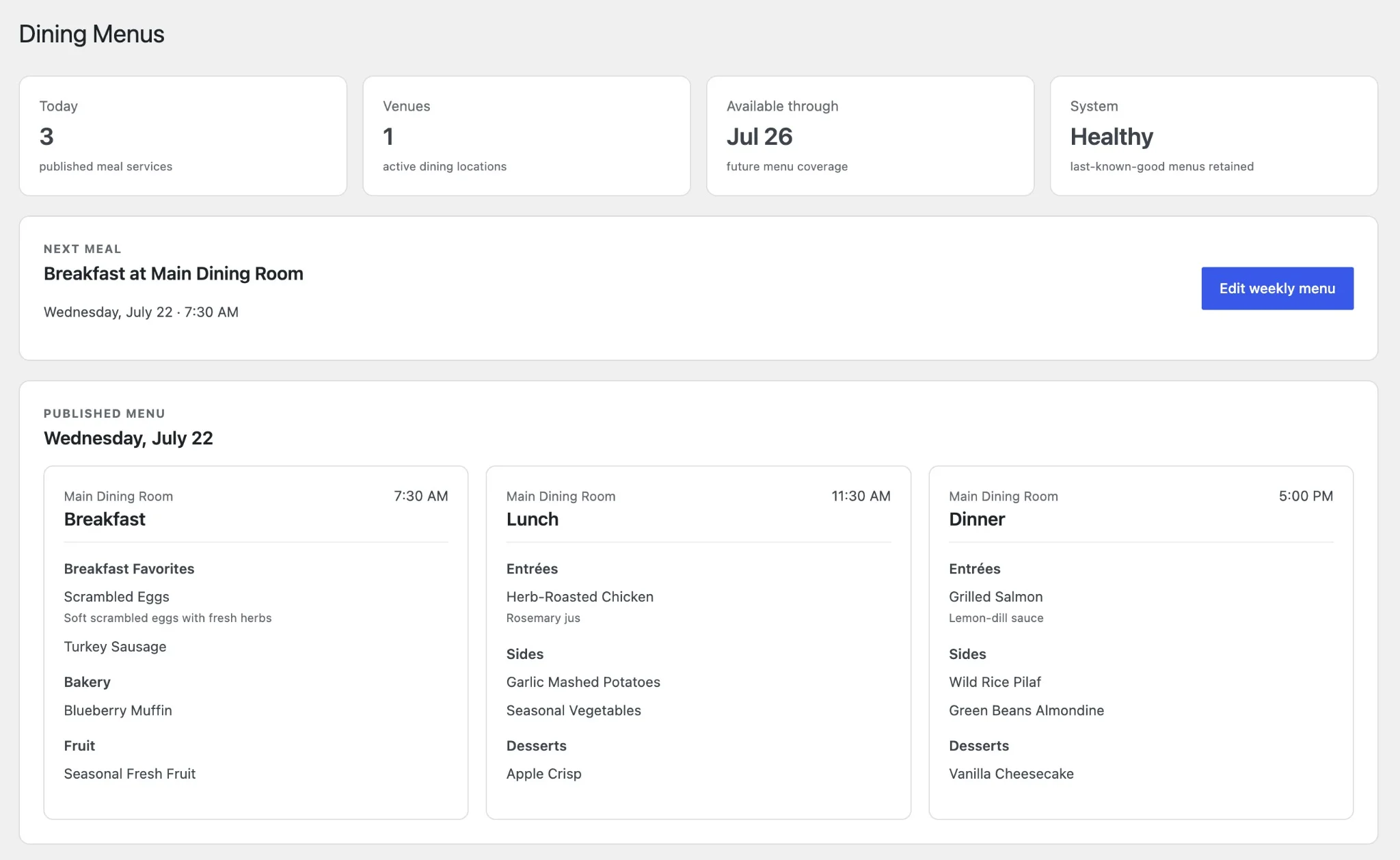Click the Green Beans Almondine side
The image size is (1400, 860).
[x=1027, y=710]
